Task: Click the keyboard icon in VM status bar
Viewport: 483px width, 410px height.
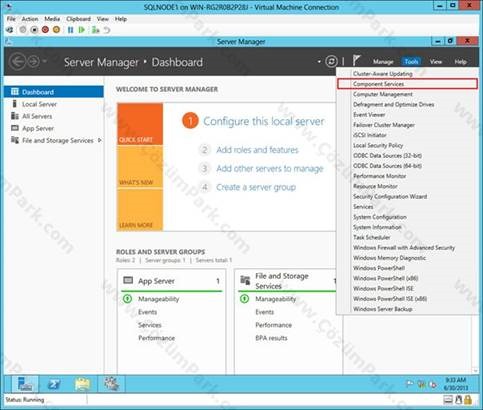Action: [448, 400]
